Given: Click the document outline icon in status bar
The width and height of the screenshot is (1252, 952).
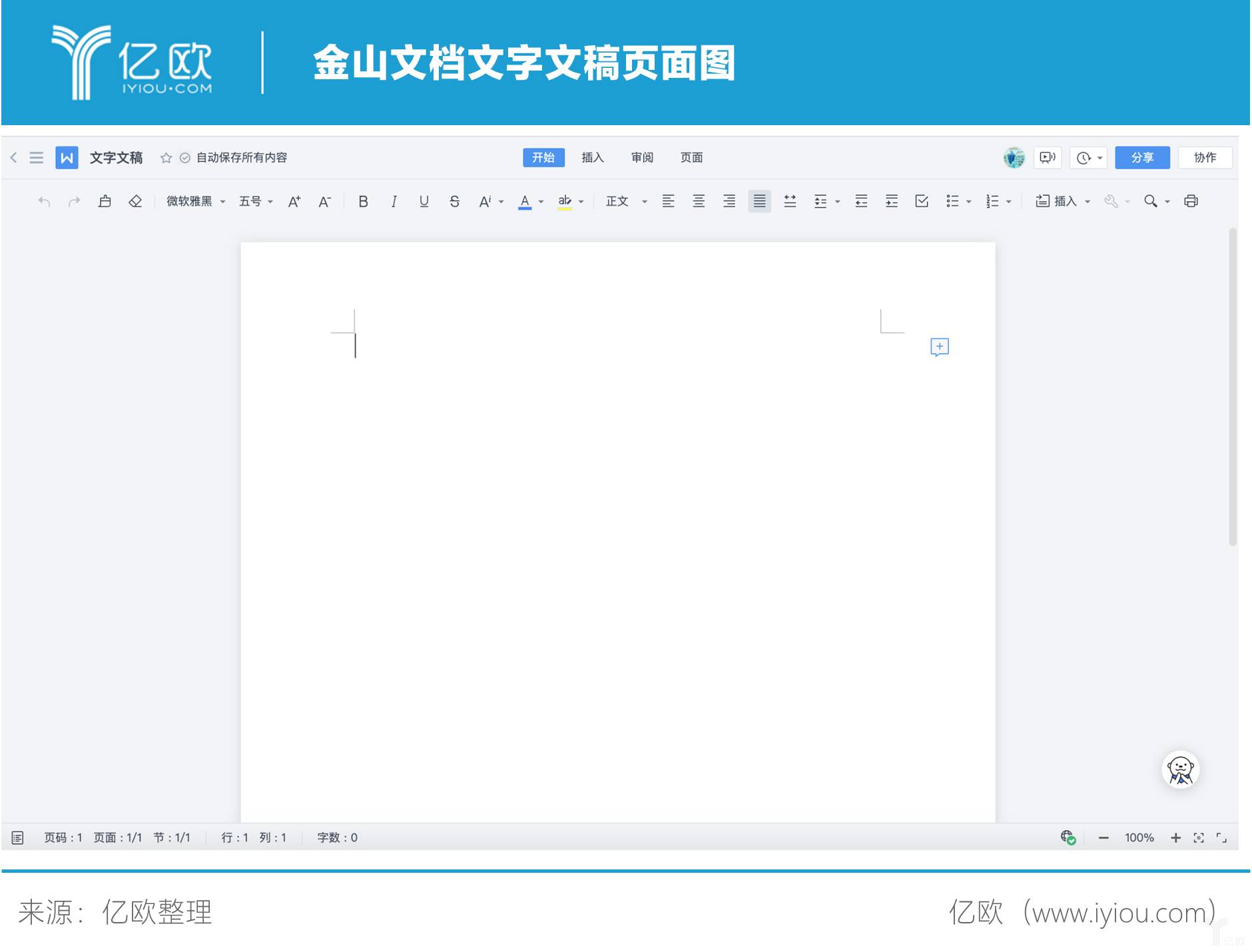Looking at the screenshot, I should (18, 837).
